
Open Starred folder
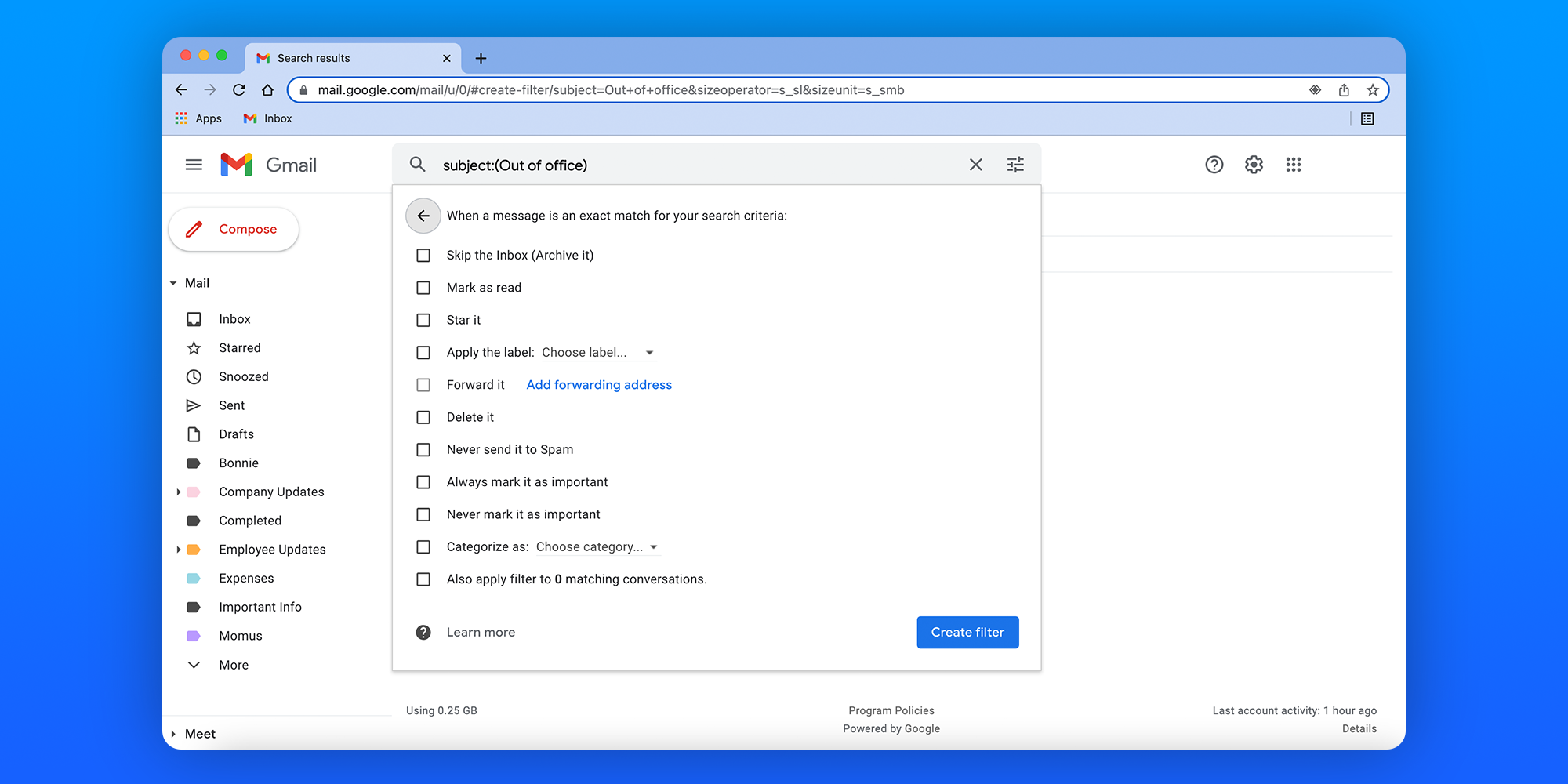(239, 348)
